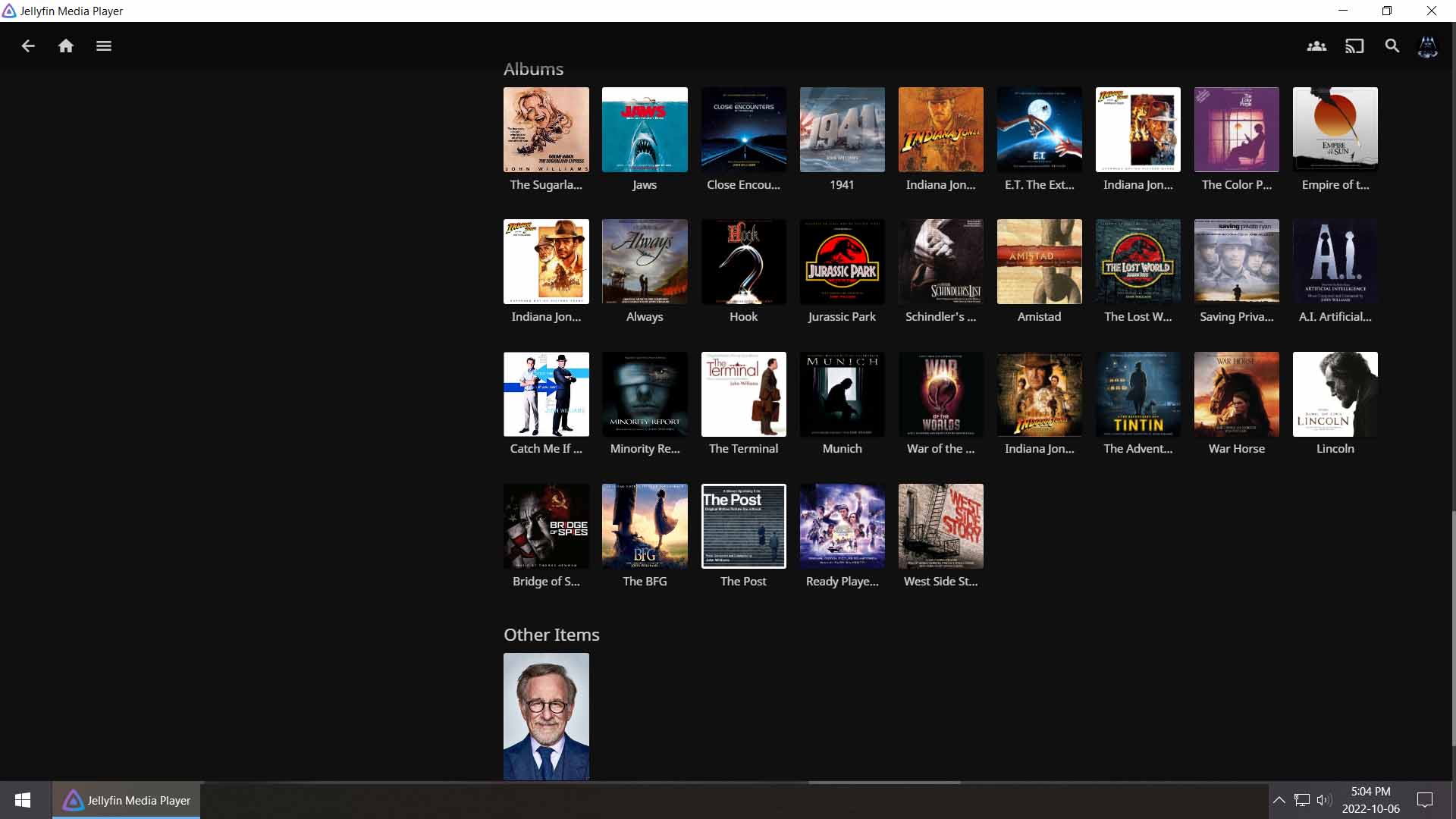Viewport: 1456px width, 819px height.
Task: Open the Munich album cover
Action: point(842,394)
